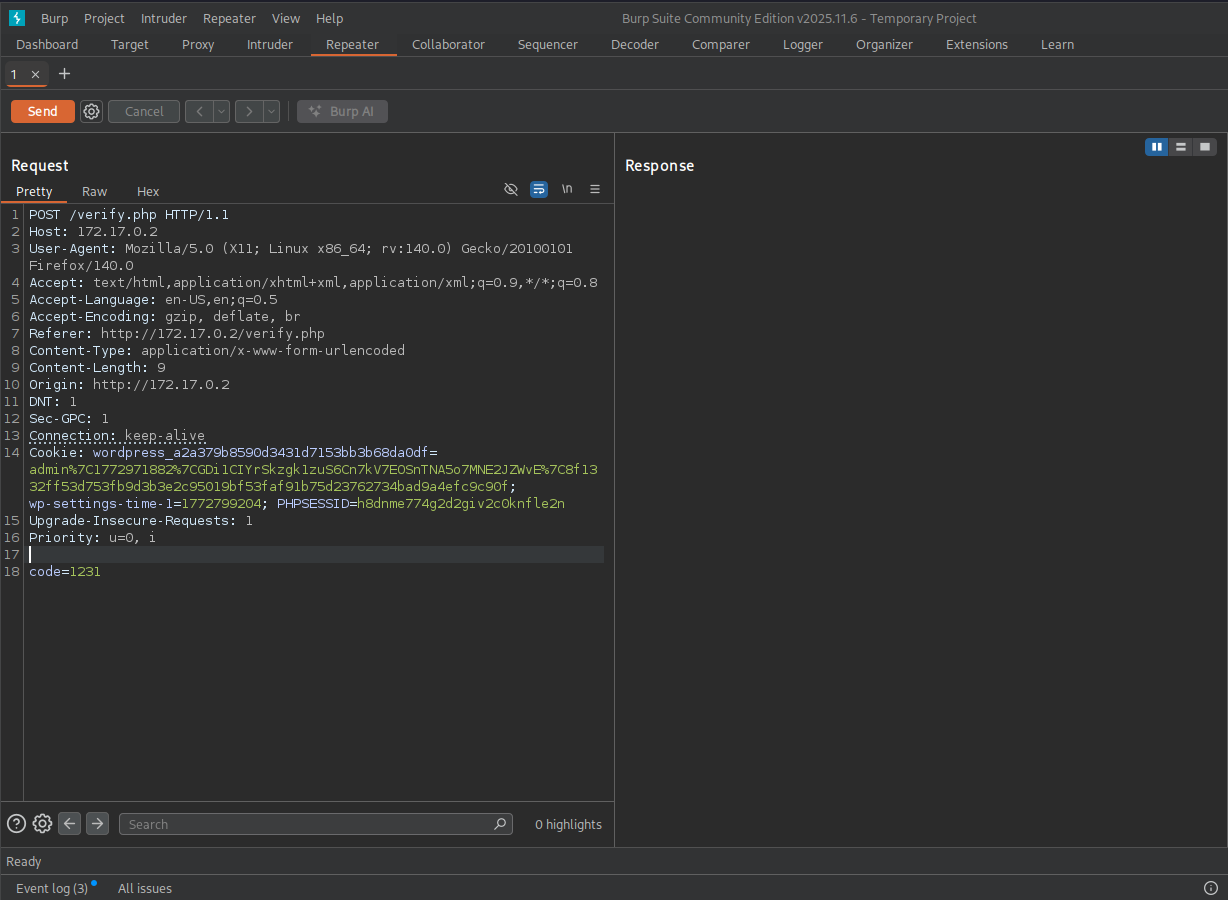Click the 'Priority: u=0, i' header
Screen dimensions: 1228x900
click(x=92, y=538)
